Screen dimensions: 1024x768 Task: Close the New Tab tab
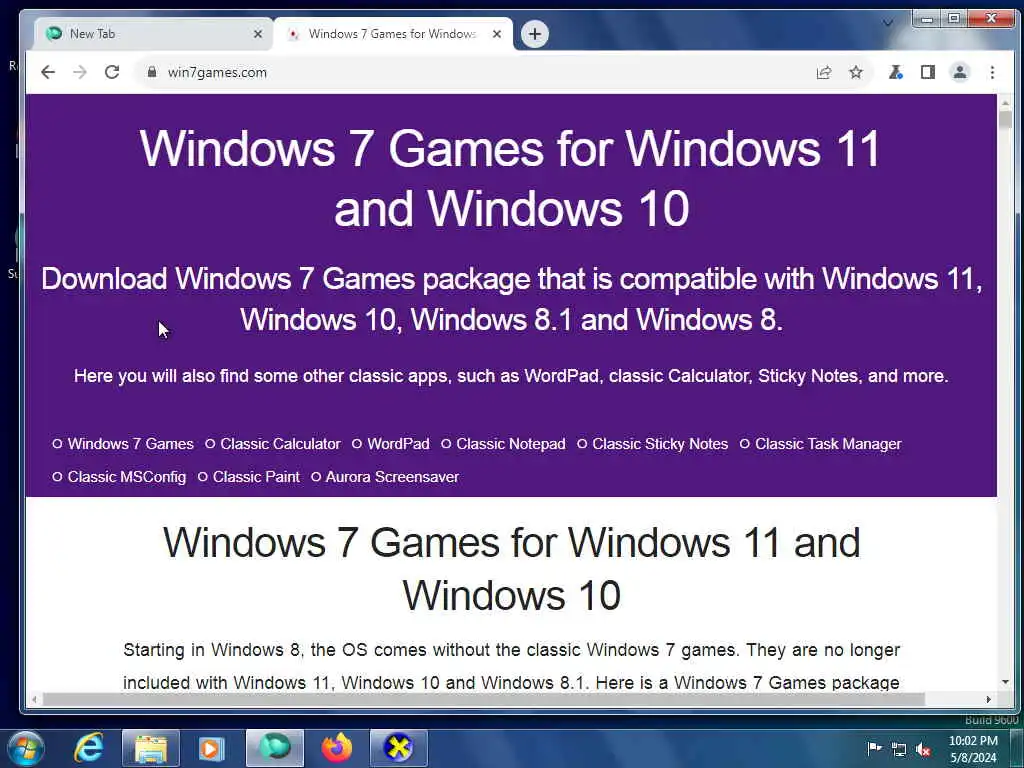click(x=258, y=34)
